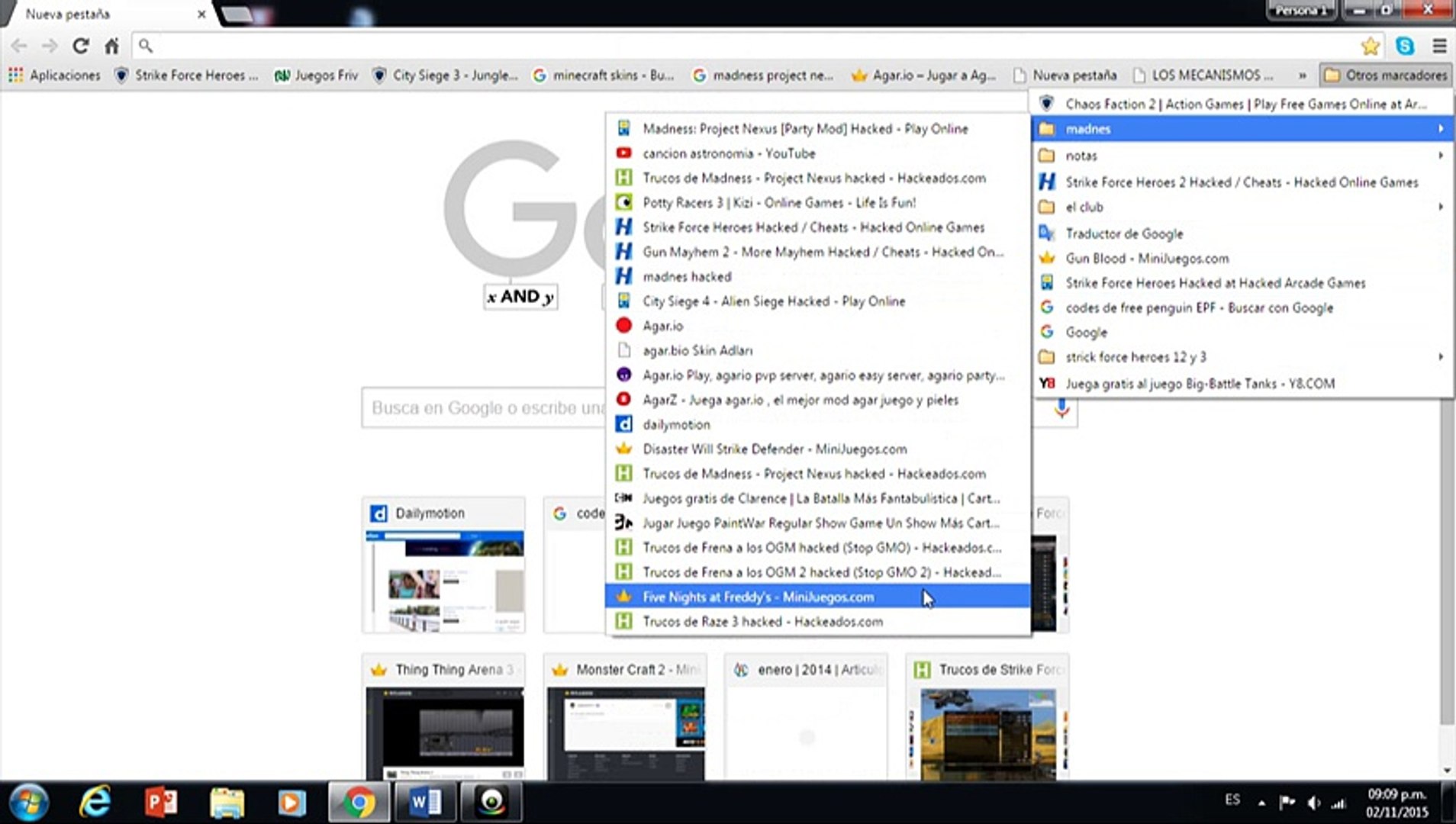This screenshot has width=1456, height=824.
Task: Open City Siege 4 Alien Siege bookmark
Action: click(817, 301)
